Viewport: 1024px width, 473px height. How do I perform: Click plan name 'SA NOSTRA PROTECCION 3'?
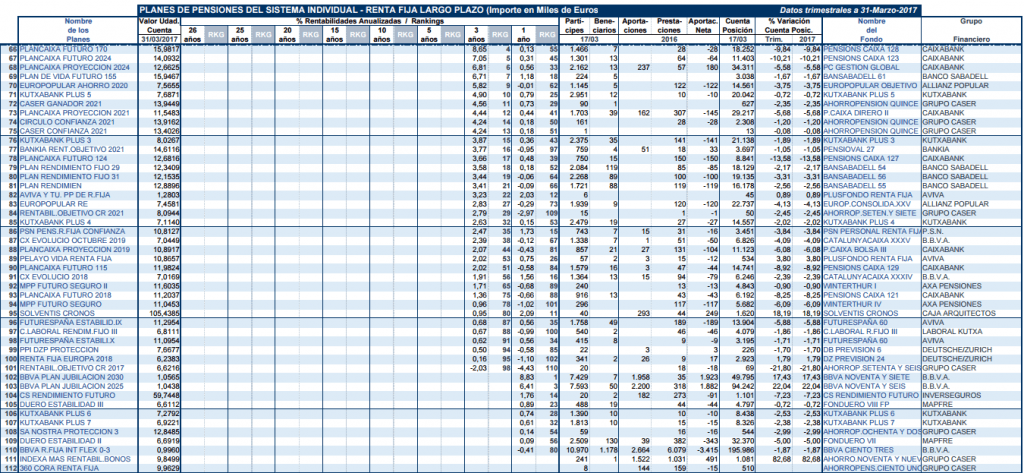click(69, 431)
